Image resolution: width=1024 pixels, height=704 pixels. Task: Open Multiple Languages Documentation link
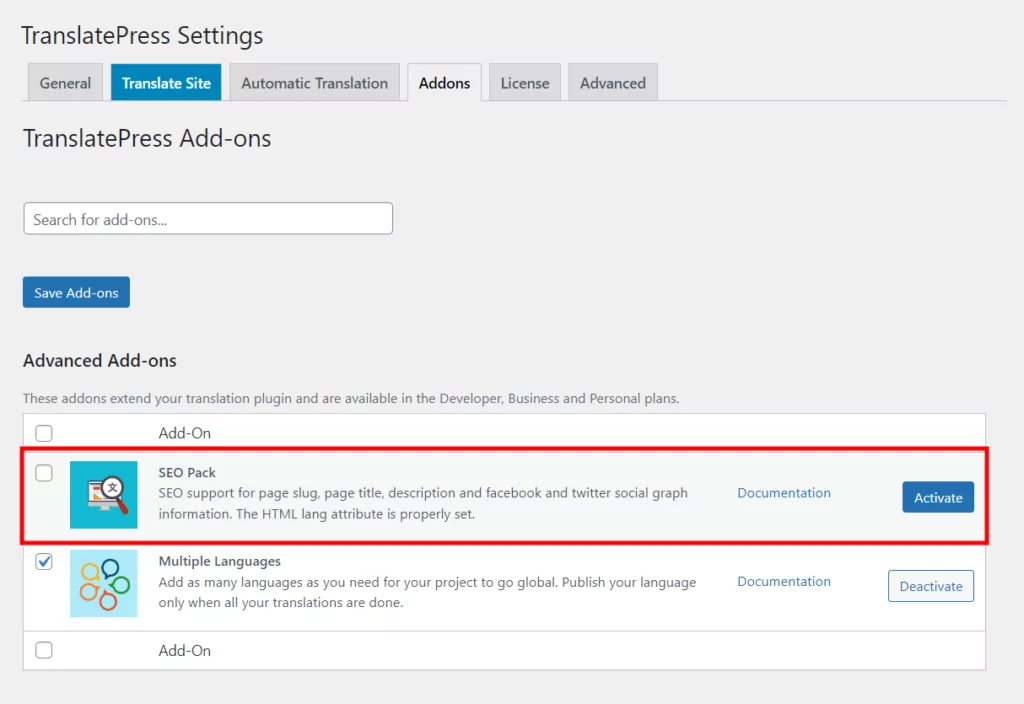point(784,581)
